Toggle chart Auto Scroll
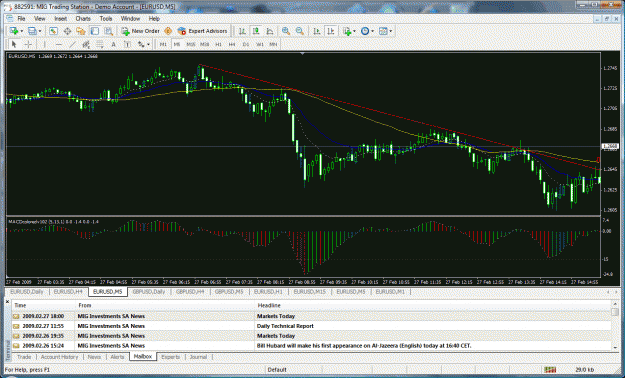Viewport: 625px width, 378px height. pyautogui.click(x=316, y=31)
